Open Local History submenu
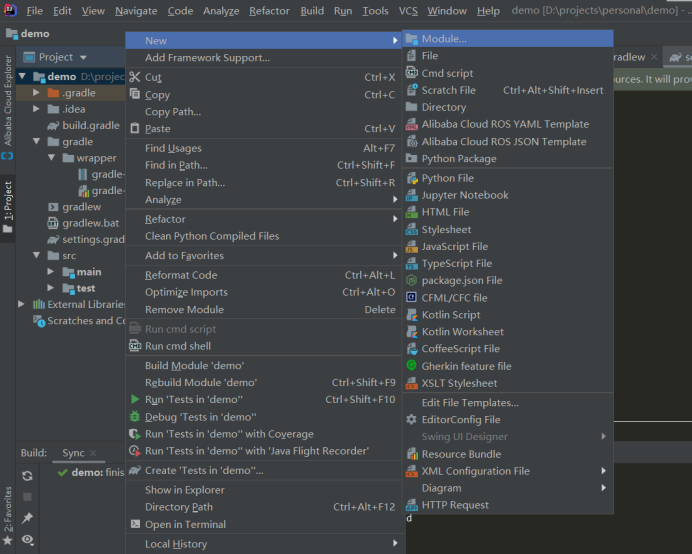 (263, 544)
